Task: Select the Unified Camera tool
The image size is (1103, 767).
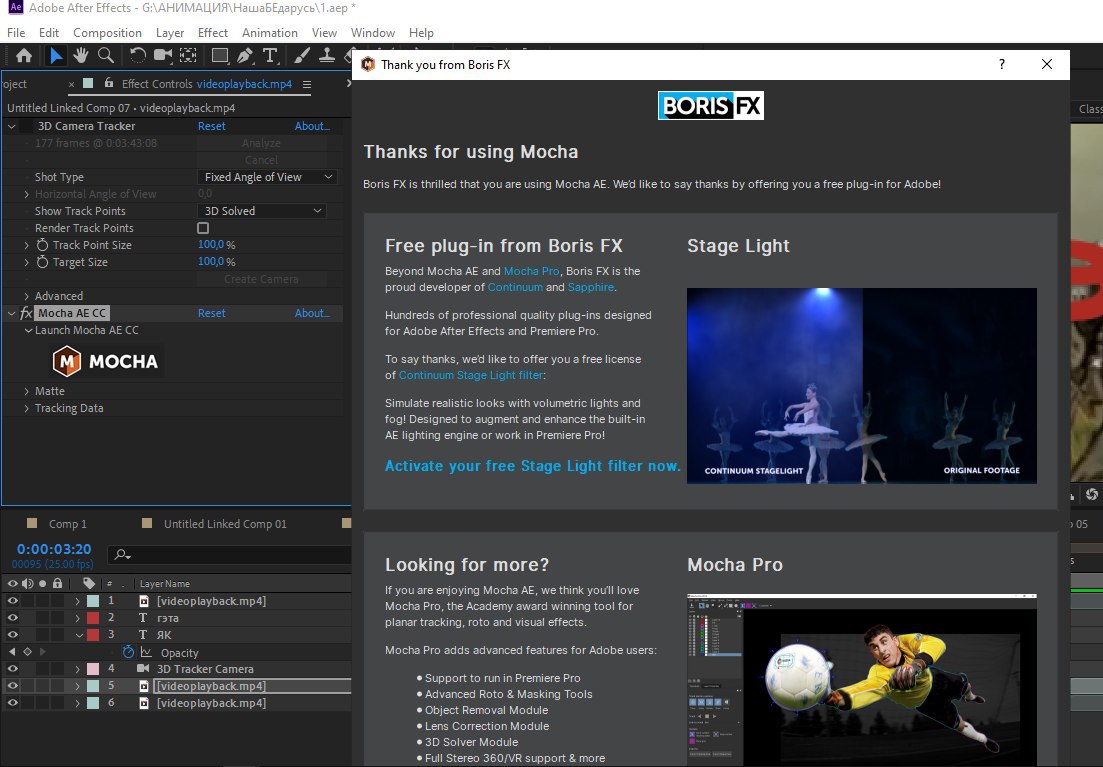Action: tap(163, 56)
